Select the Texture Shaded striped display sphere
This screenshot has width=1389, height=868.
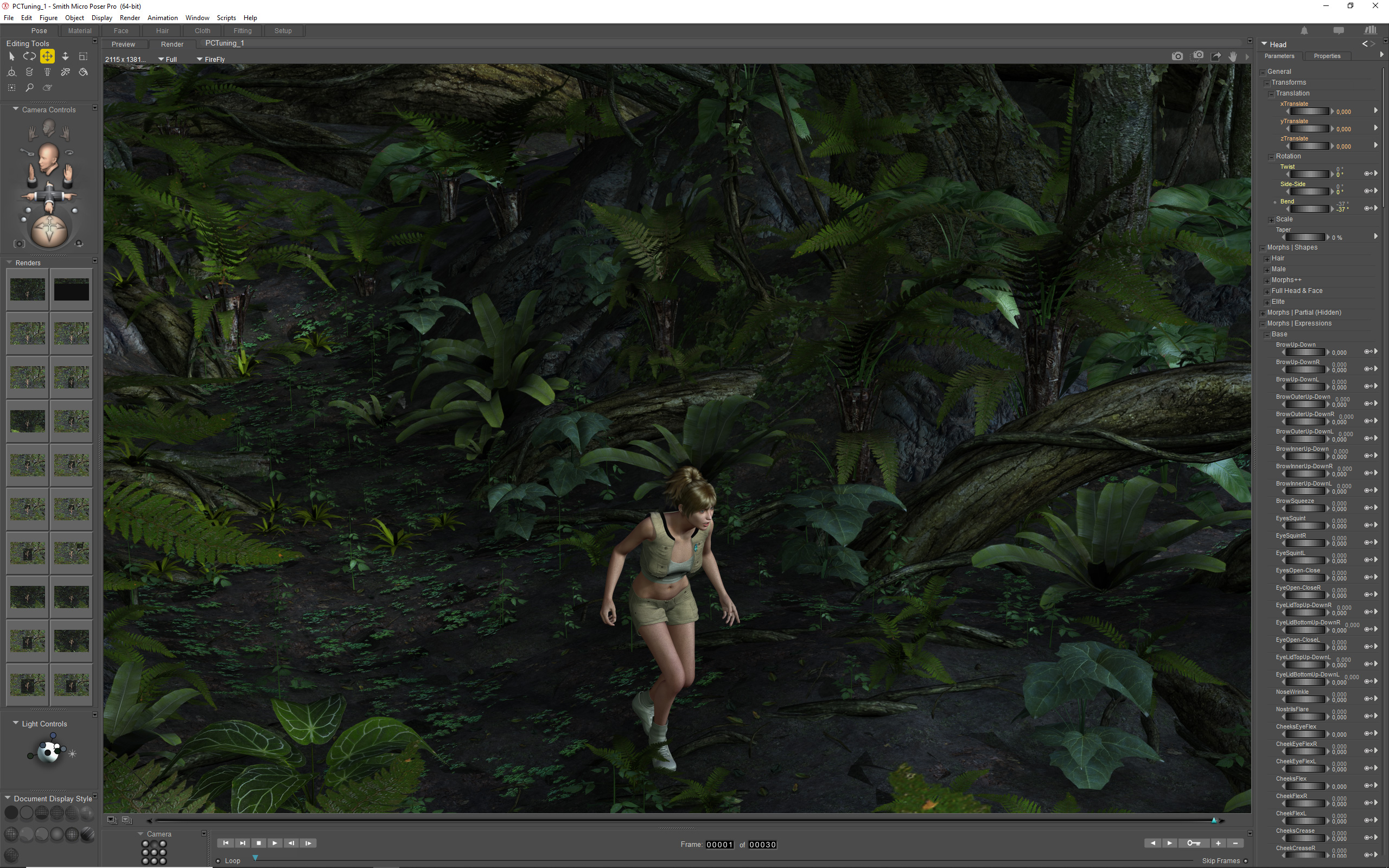coord(87,834)
